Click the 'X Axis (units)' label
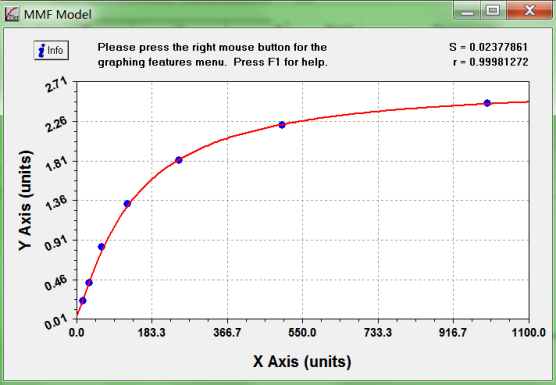556x385 pixels. click(302, 362)
